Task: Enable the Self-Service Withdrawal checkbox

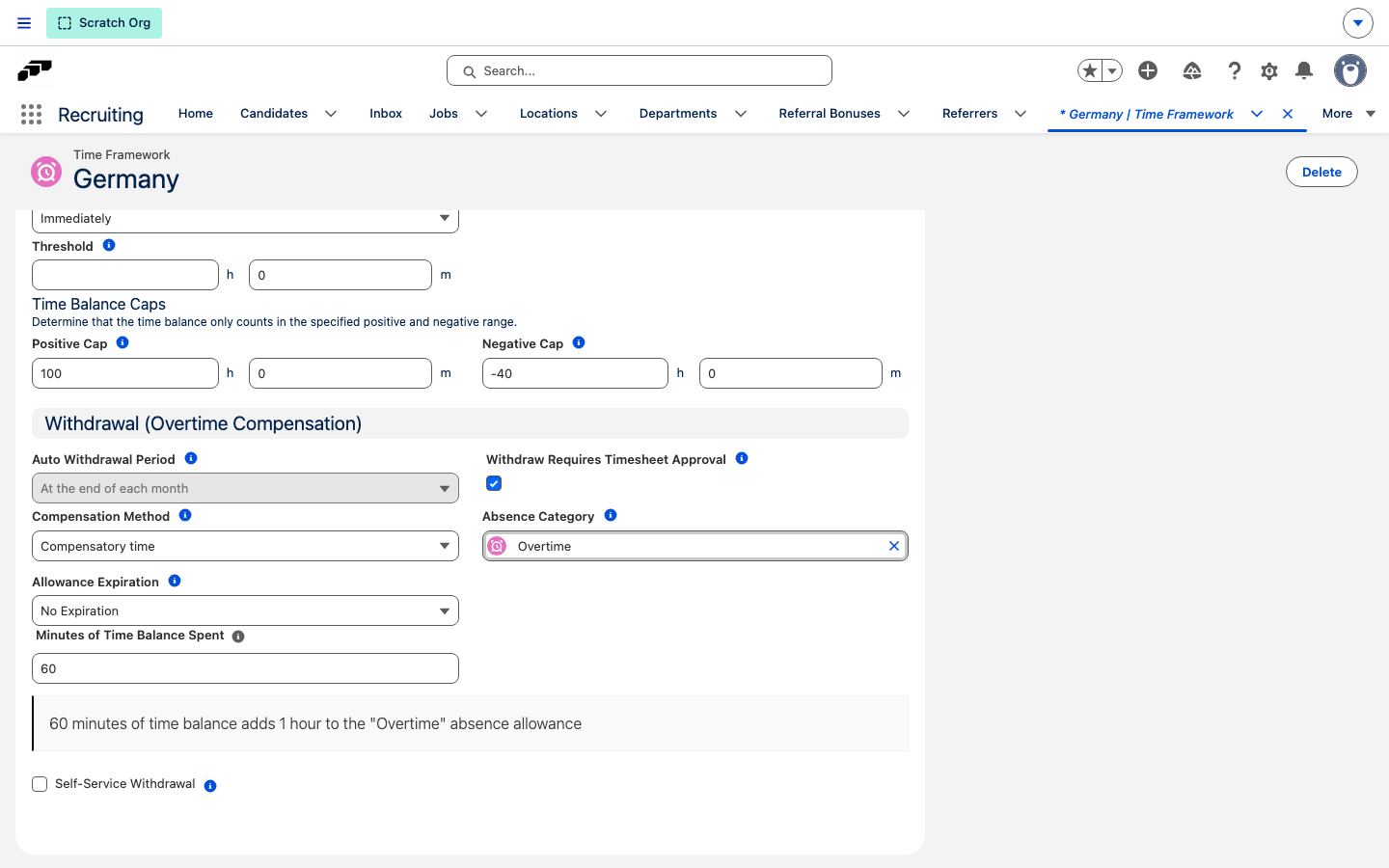Action: coord(40,784)
